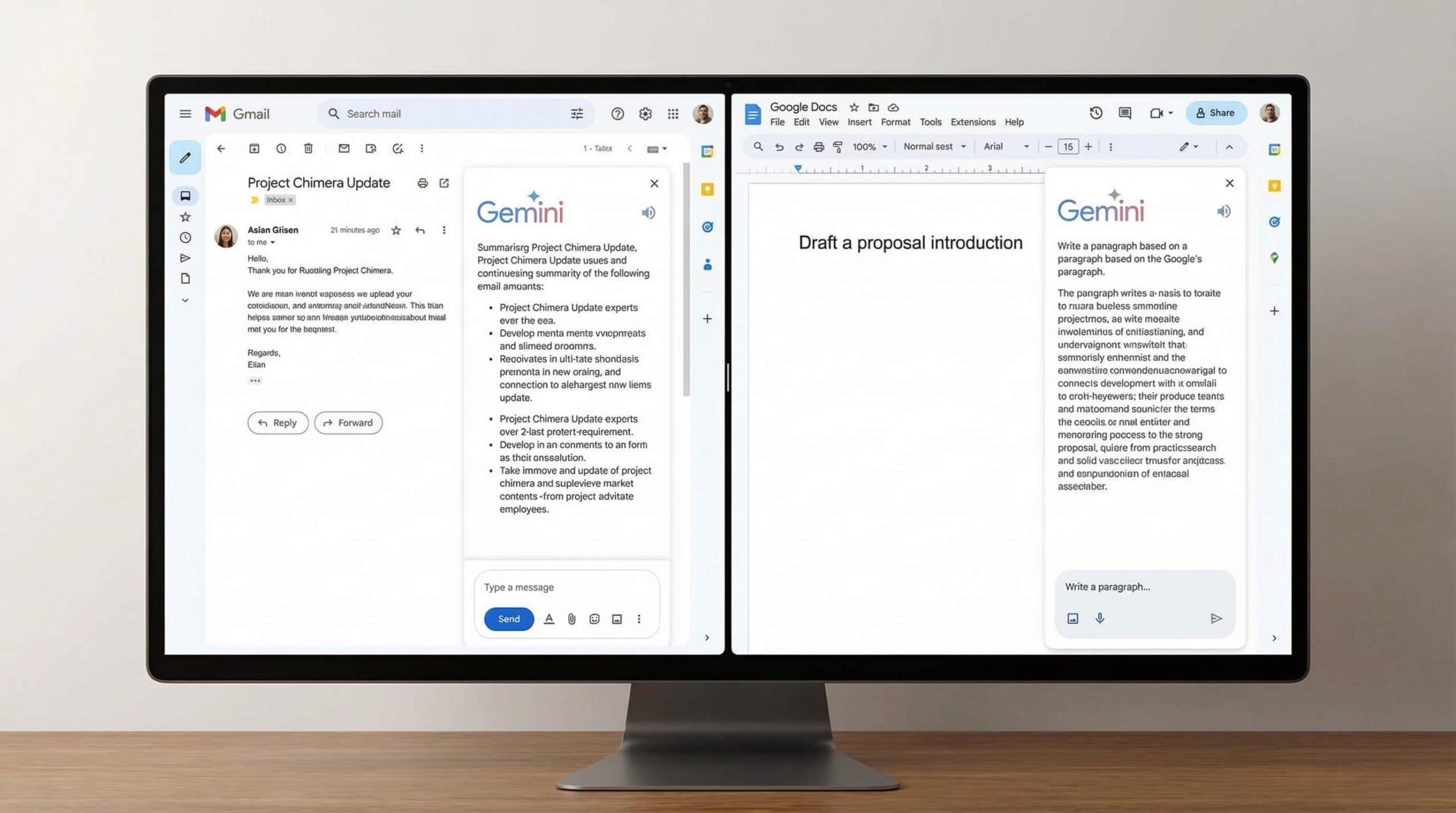
Task: Insert emoji in message box
Action: tap(594, 619)
